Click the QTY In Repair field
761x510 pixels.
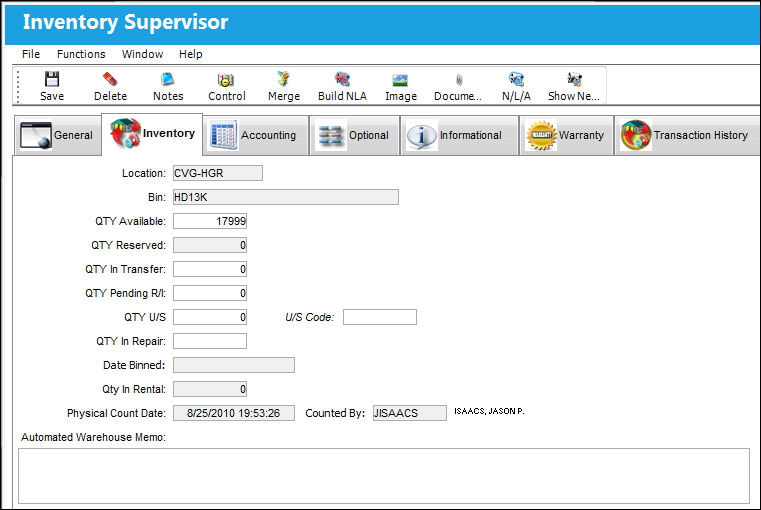coord(210,341)
